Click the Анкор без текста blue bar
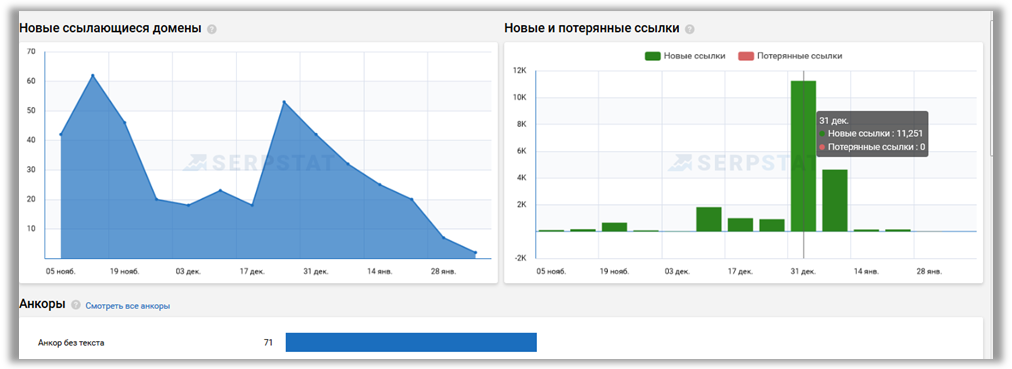The image size is (1012, 369). click(411, 343)
